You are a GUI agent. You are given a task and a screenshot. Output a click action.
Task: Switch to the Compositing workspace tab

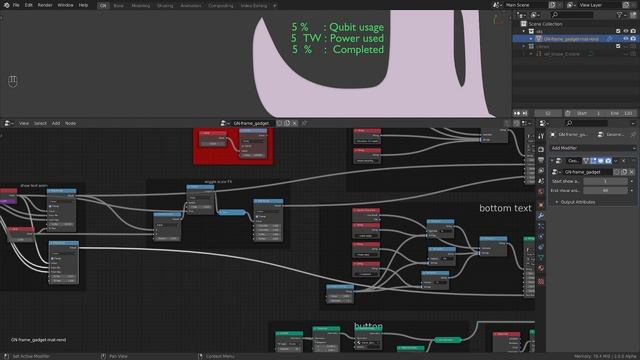[x=220, y=6]
